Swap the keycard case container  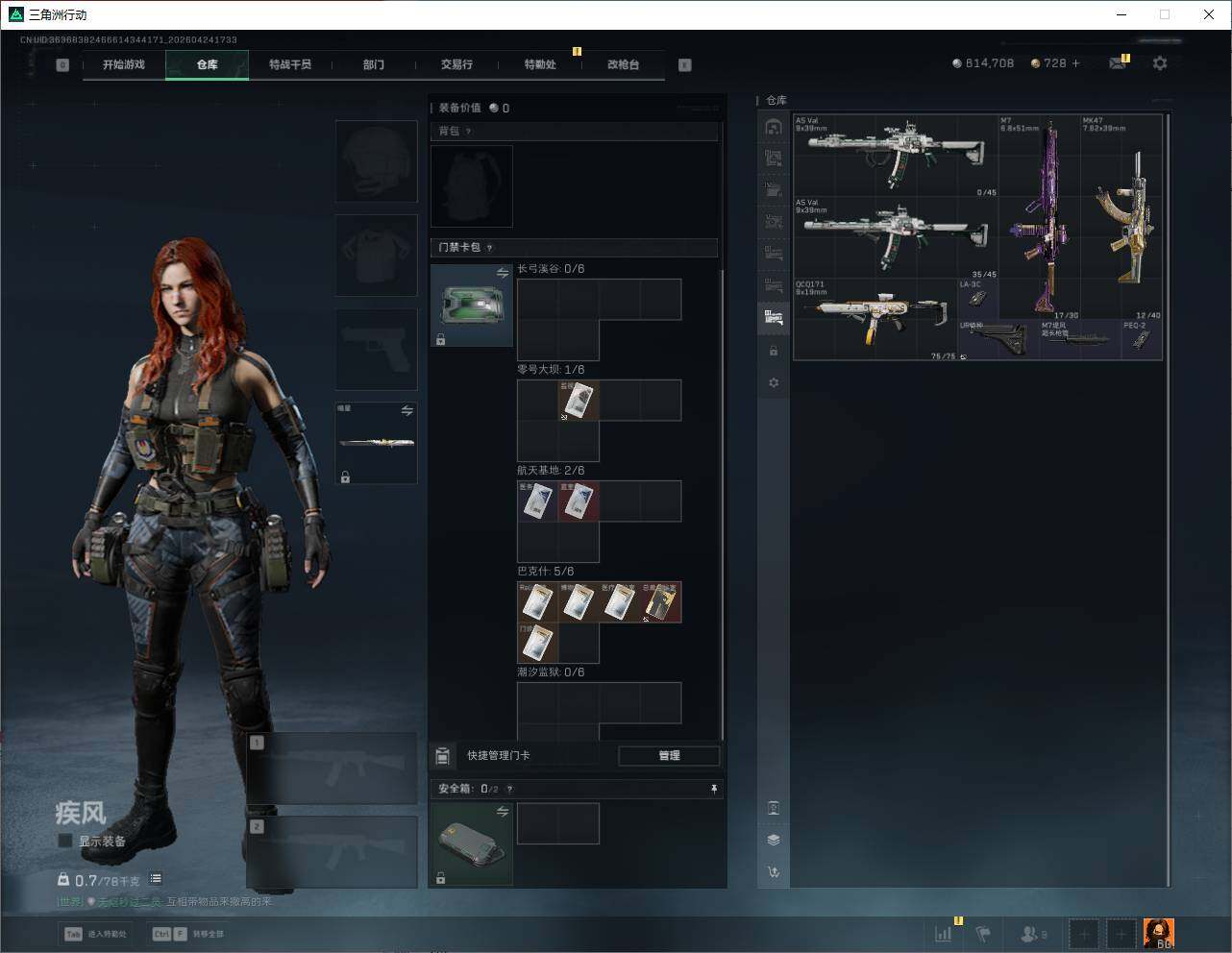tap(503, 274)
